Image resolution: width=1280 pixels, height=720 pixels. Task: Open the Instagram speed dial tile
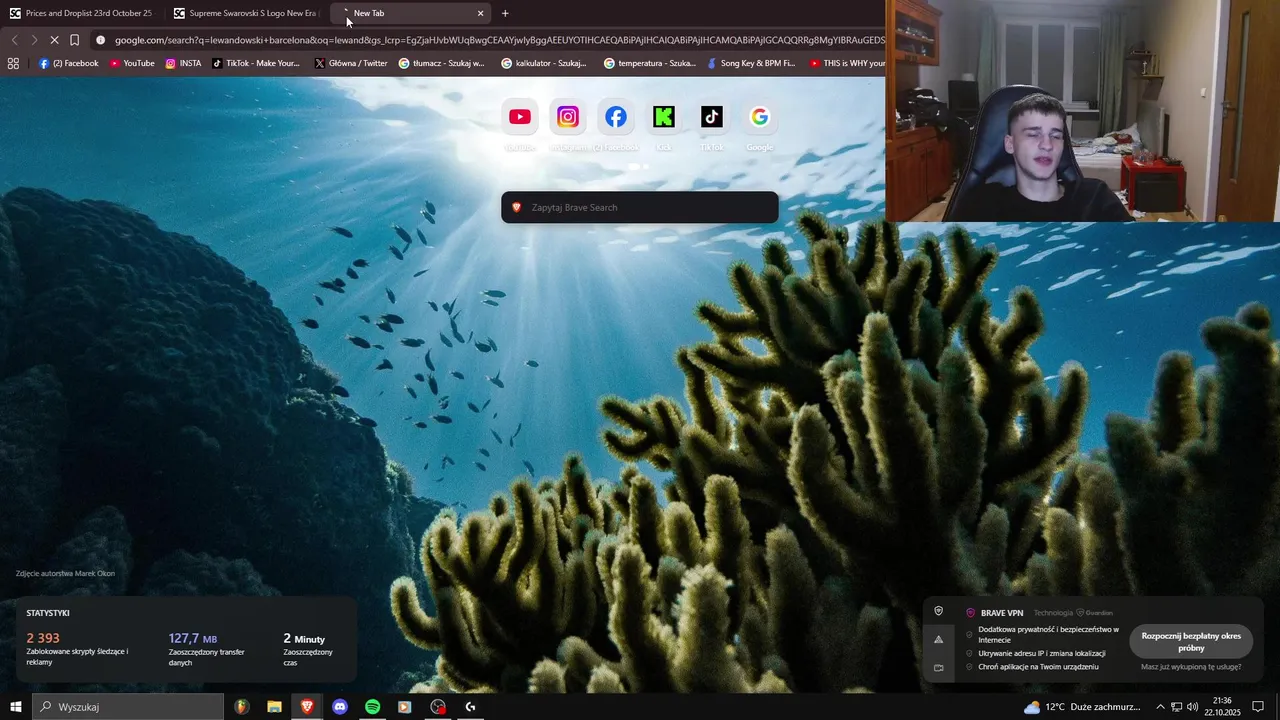[568, 117]
